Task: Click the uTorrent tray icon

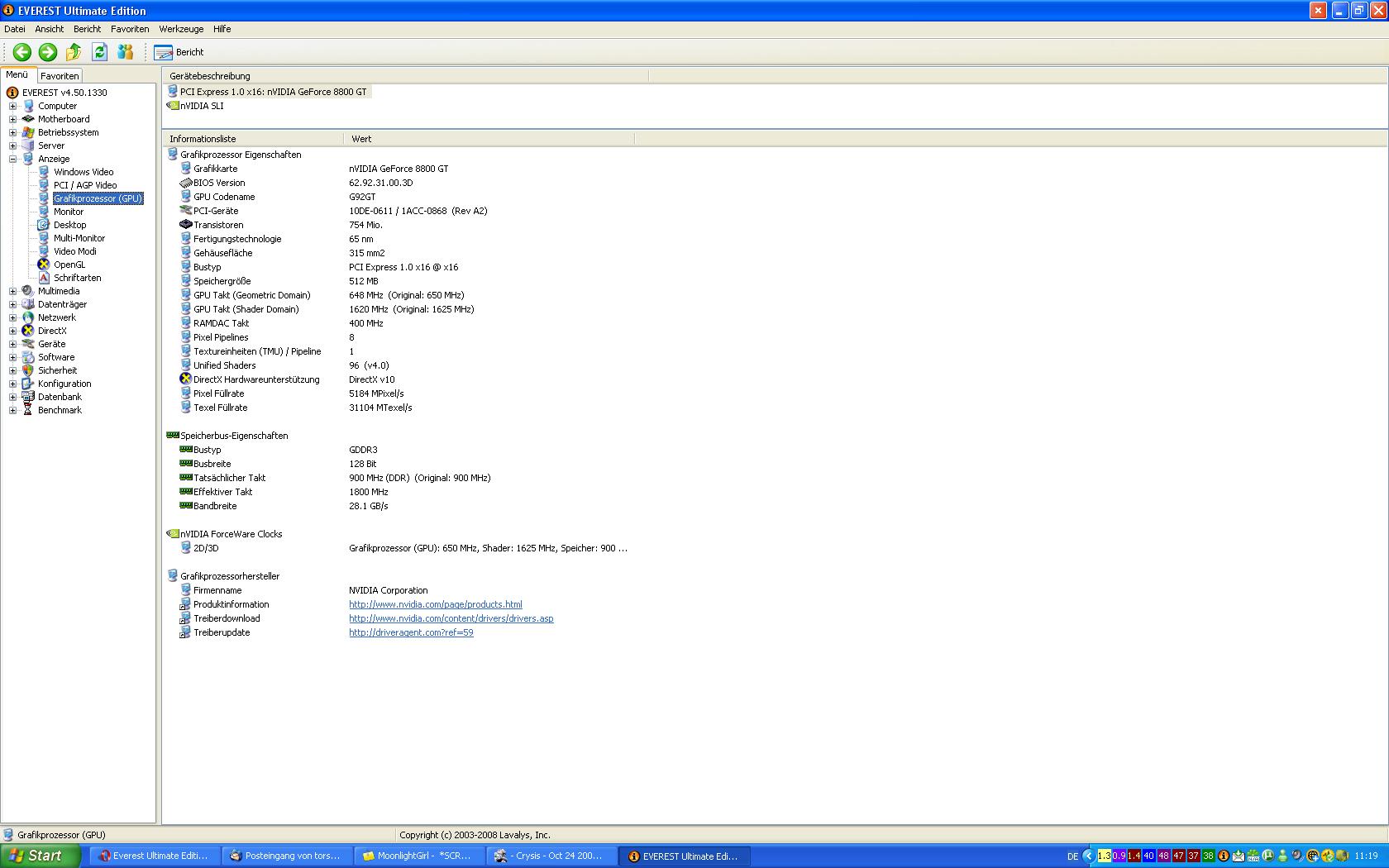Action: [1268, 856]
